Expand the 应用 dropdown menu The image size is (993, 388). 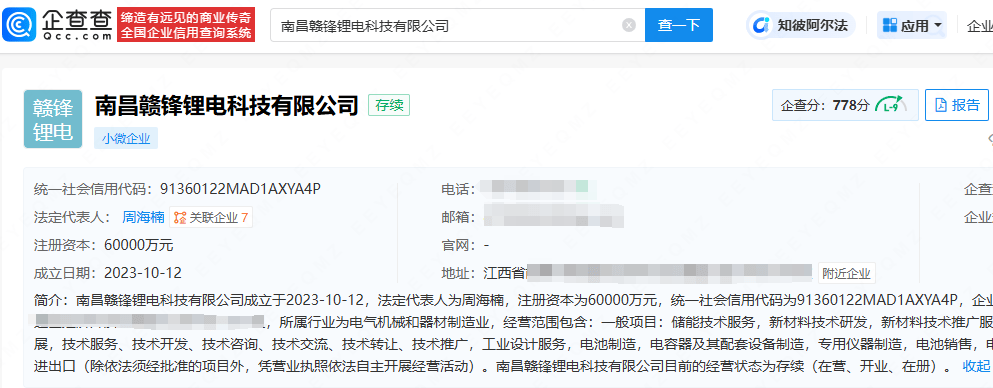click(x=912, y=25)
